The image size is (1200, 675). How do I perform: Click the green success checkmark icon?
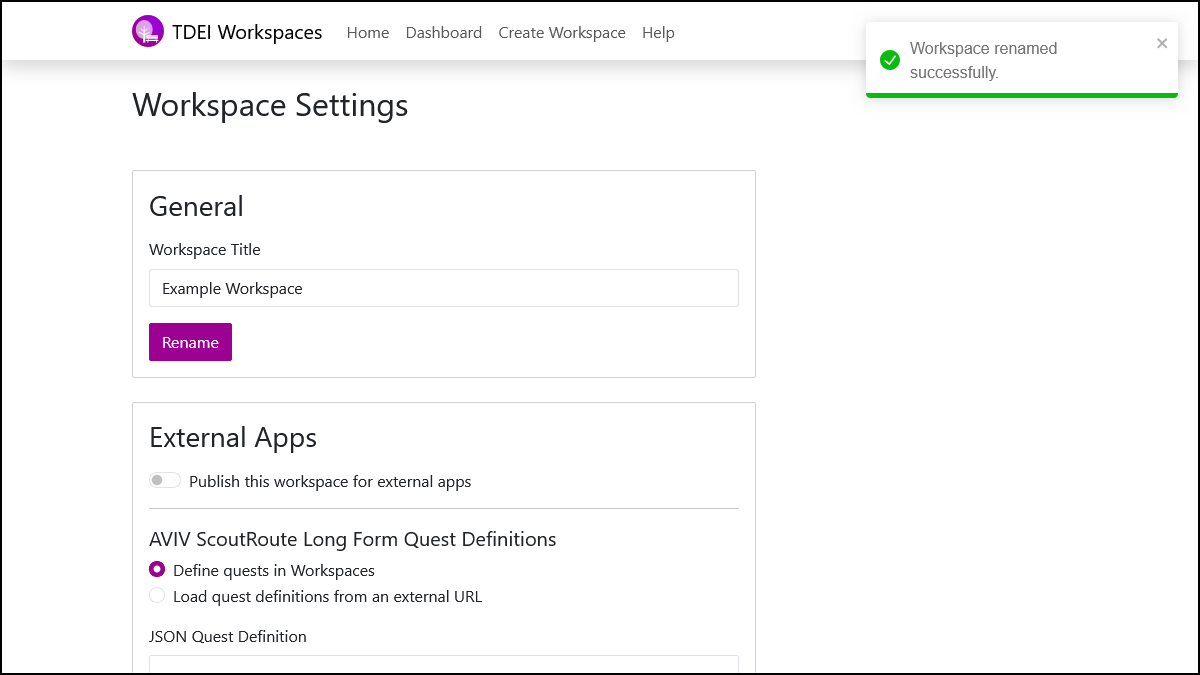click(x=889, y=60)
